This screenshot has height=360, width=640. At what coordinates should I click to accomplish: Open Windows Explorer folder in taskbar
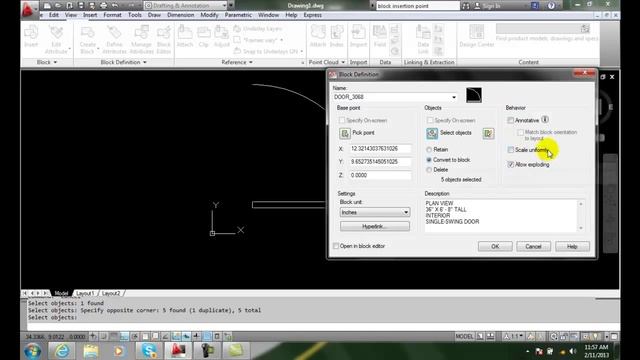(91, 351)
